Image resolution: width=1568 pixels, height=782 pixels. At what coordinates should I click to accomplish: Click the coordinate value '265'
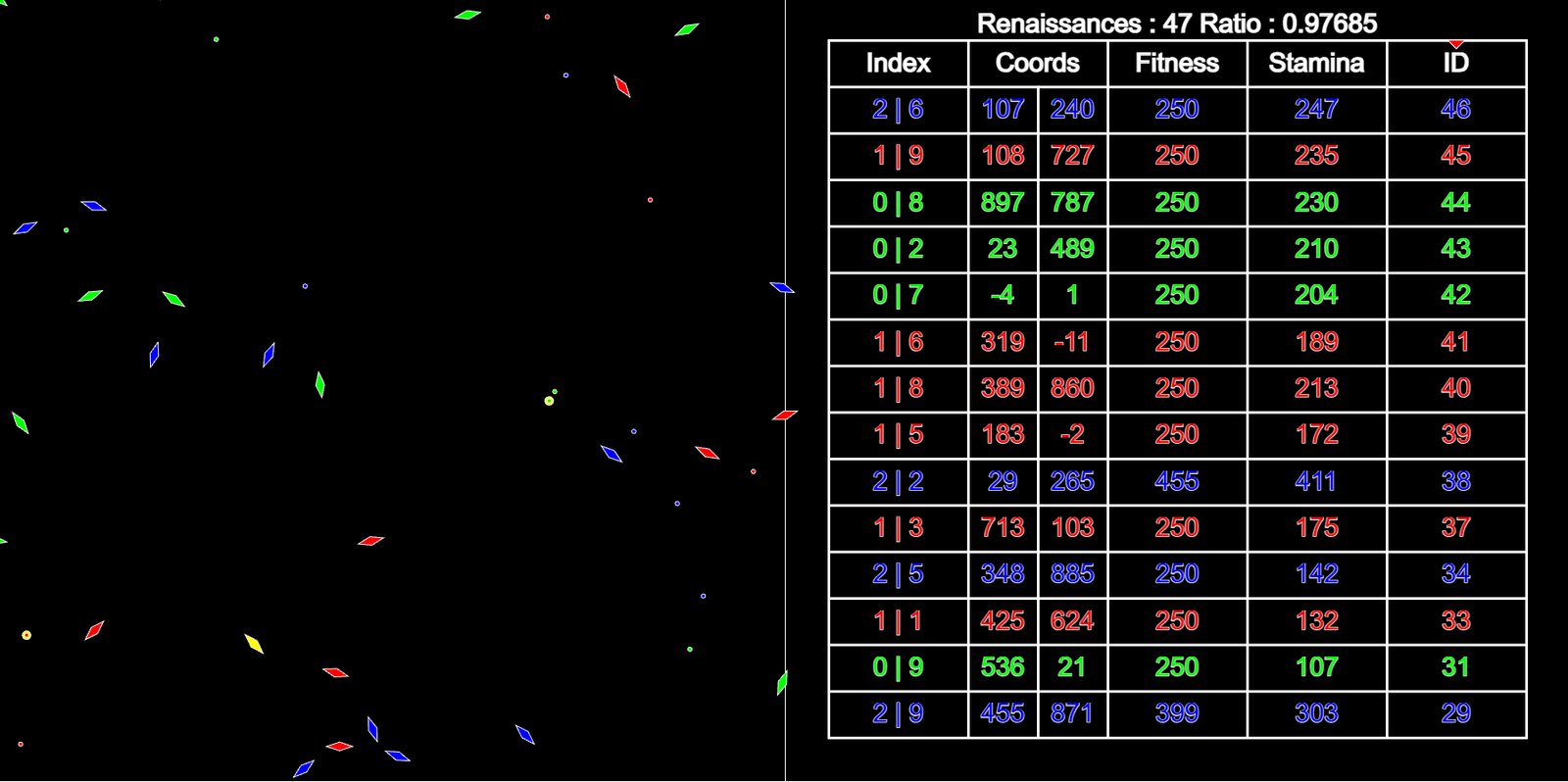pyautogui.click(x=1072, y=481)
